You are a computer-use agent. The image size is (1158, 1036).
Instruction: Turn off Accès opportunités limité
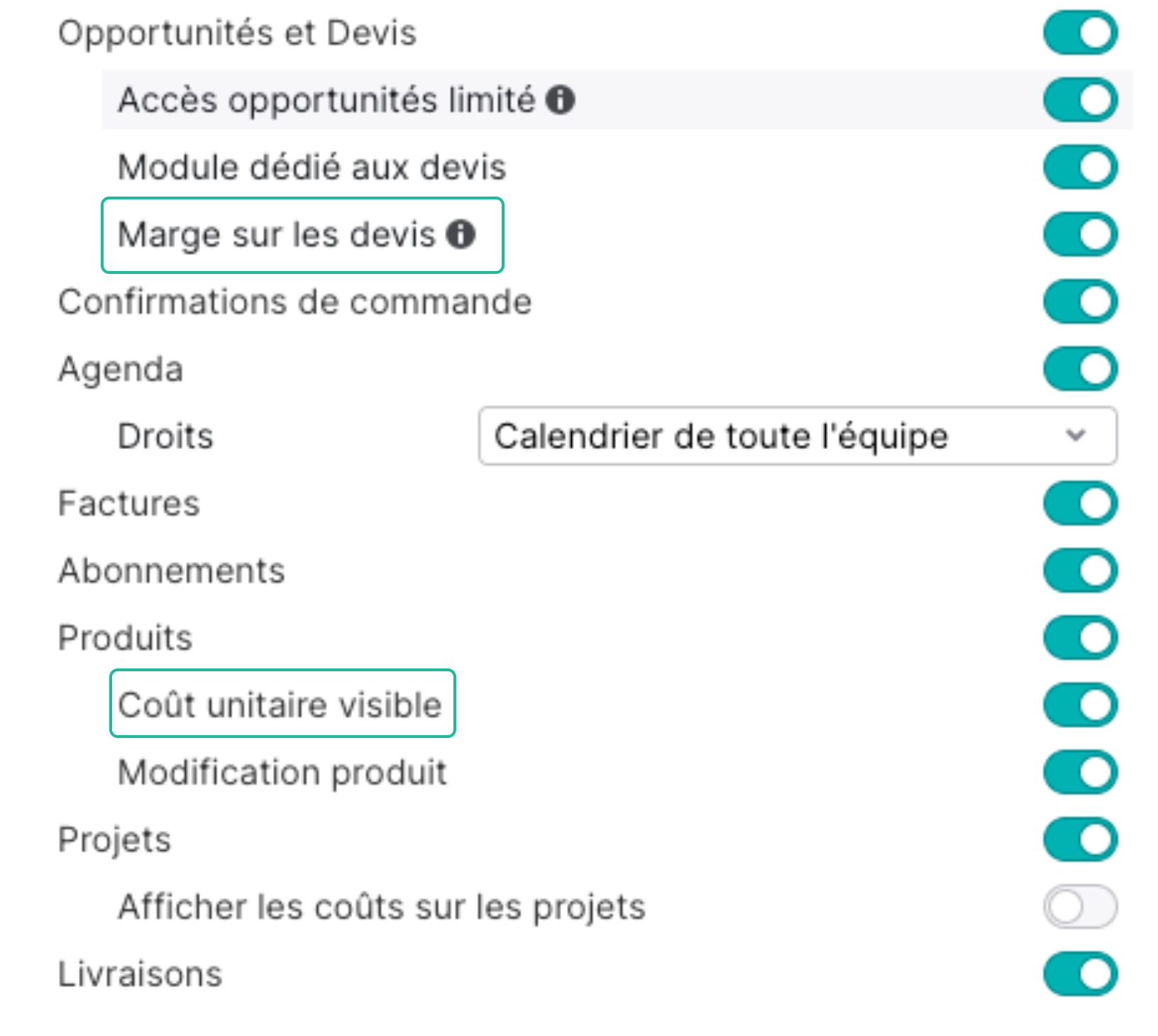(x=1079, y=99)
